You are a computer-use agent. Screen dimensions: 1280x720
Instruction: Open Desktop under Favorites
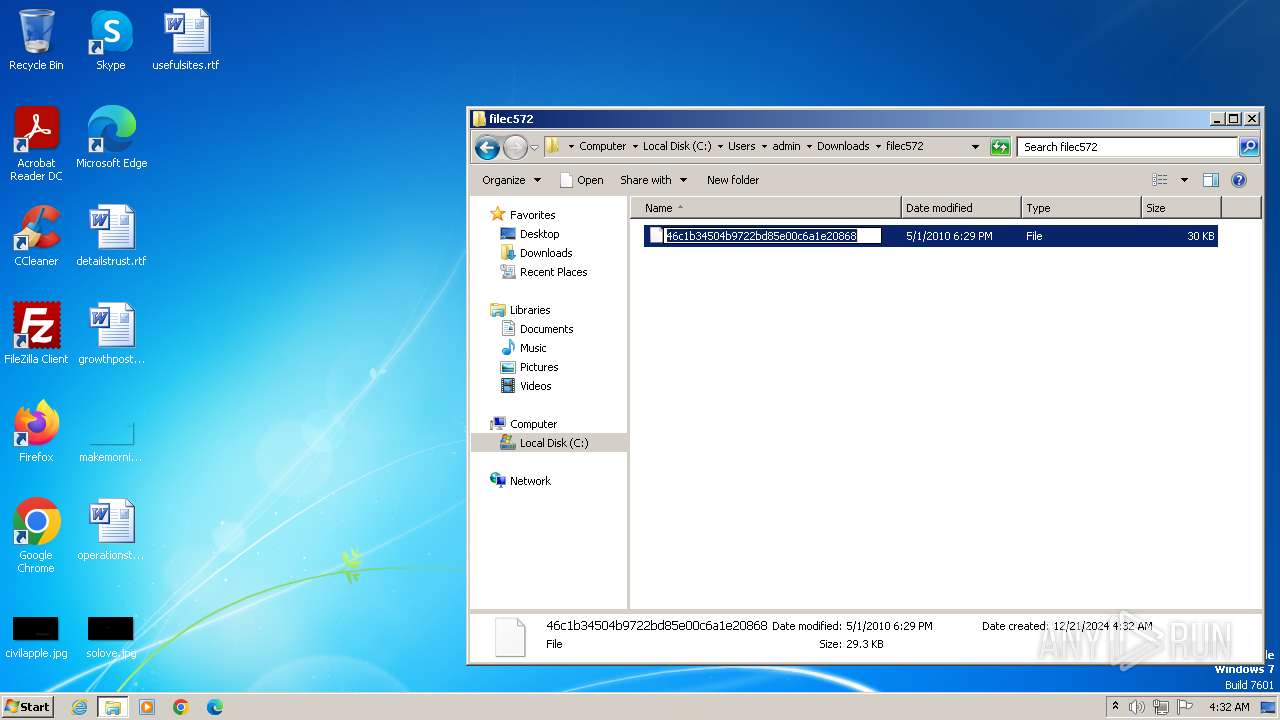[539, 234]
